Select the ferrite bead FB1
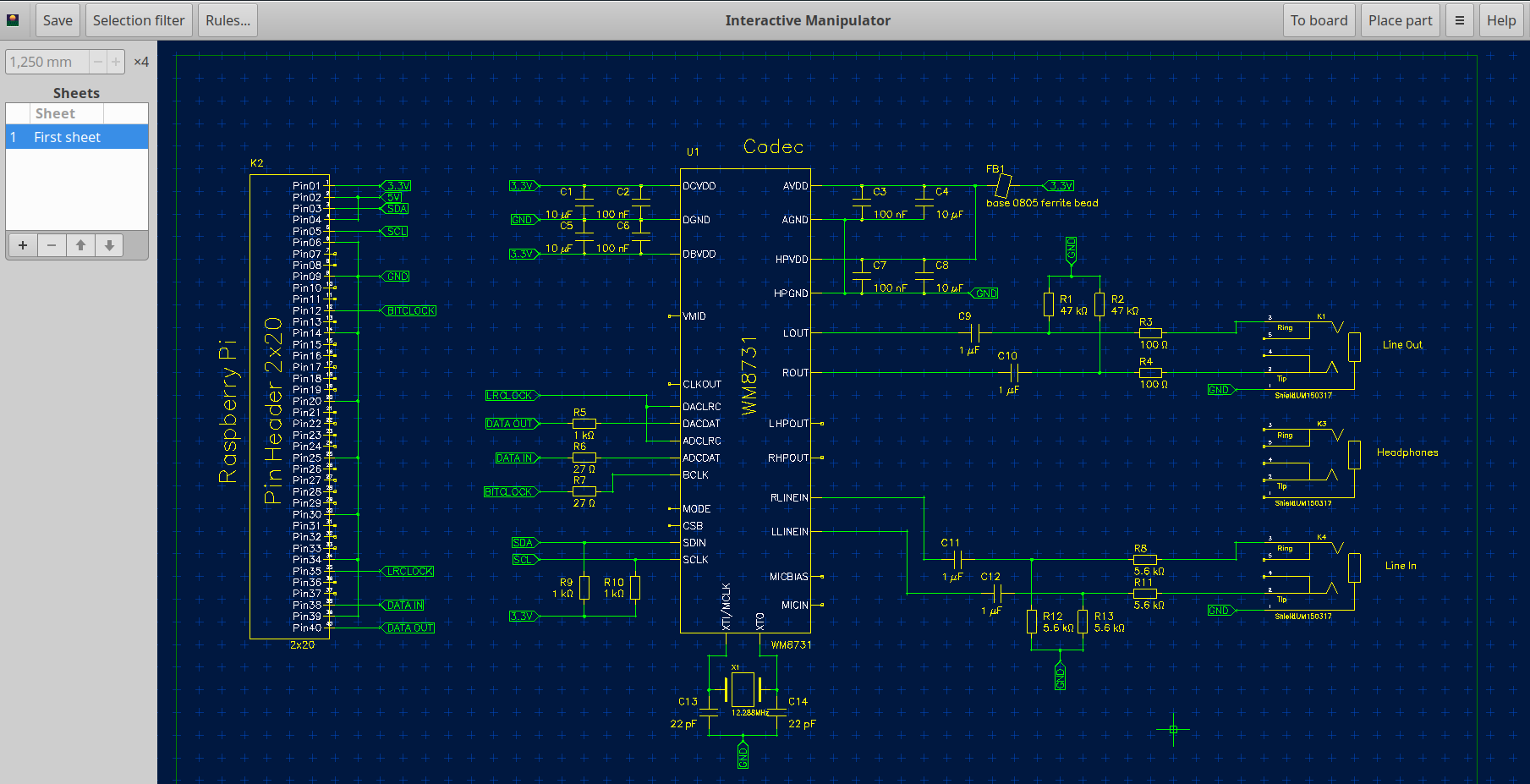Screen dimensions: 1530x784 tap(1003, 185)
